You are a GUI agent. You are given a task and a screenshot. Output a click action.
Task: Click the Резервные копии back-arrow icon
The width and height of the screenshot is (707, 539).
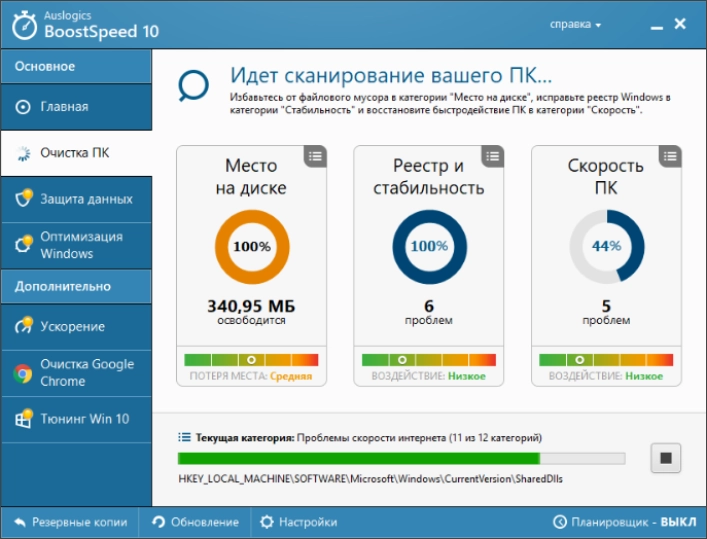[x=20, y=522]
